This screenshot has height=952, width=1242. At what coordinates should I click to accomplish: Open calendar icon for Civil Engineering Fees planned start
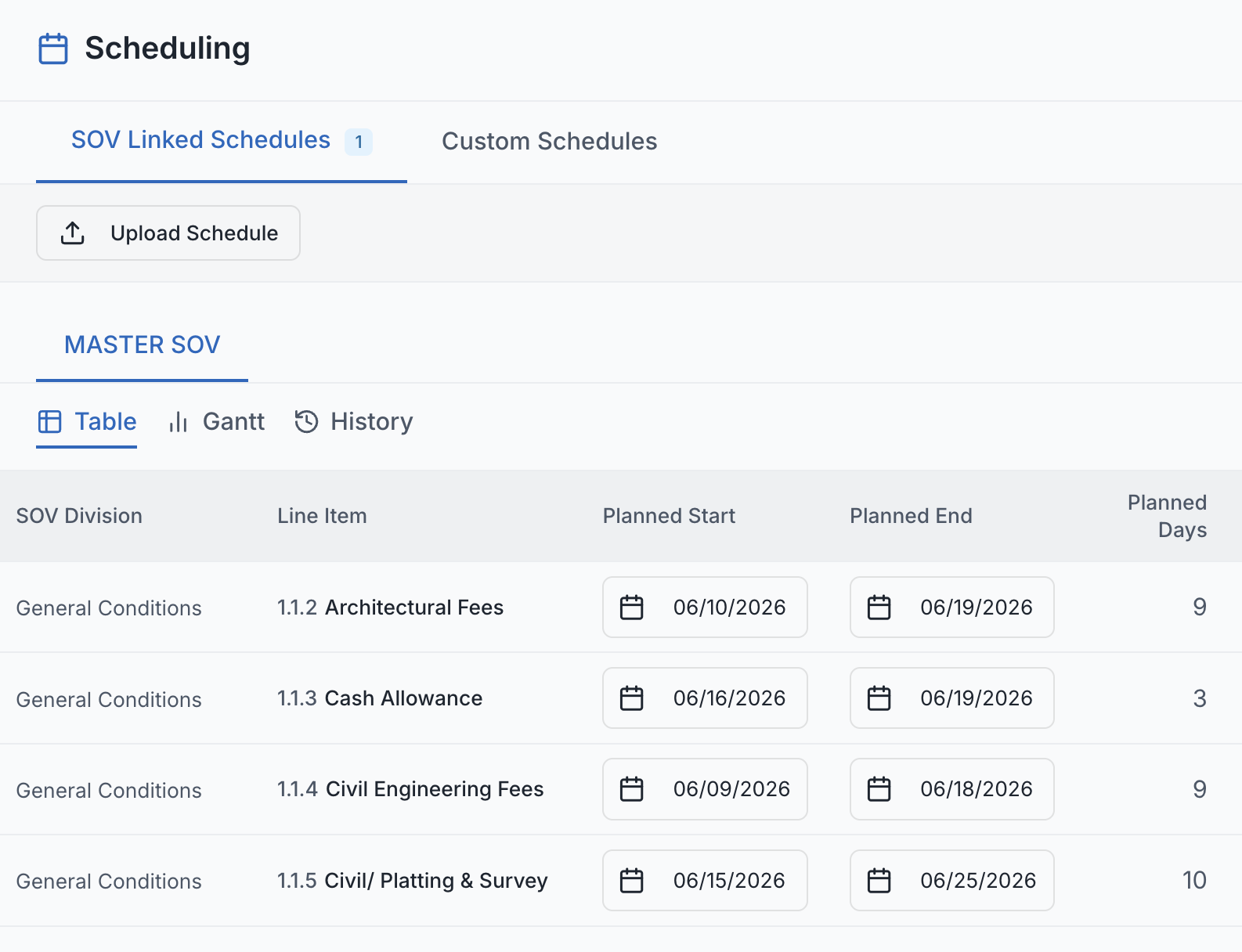point(632,789)
